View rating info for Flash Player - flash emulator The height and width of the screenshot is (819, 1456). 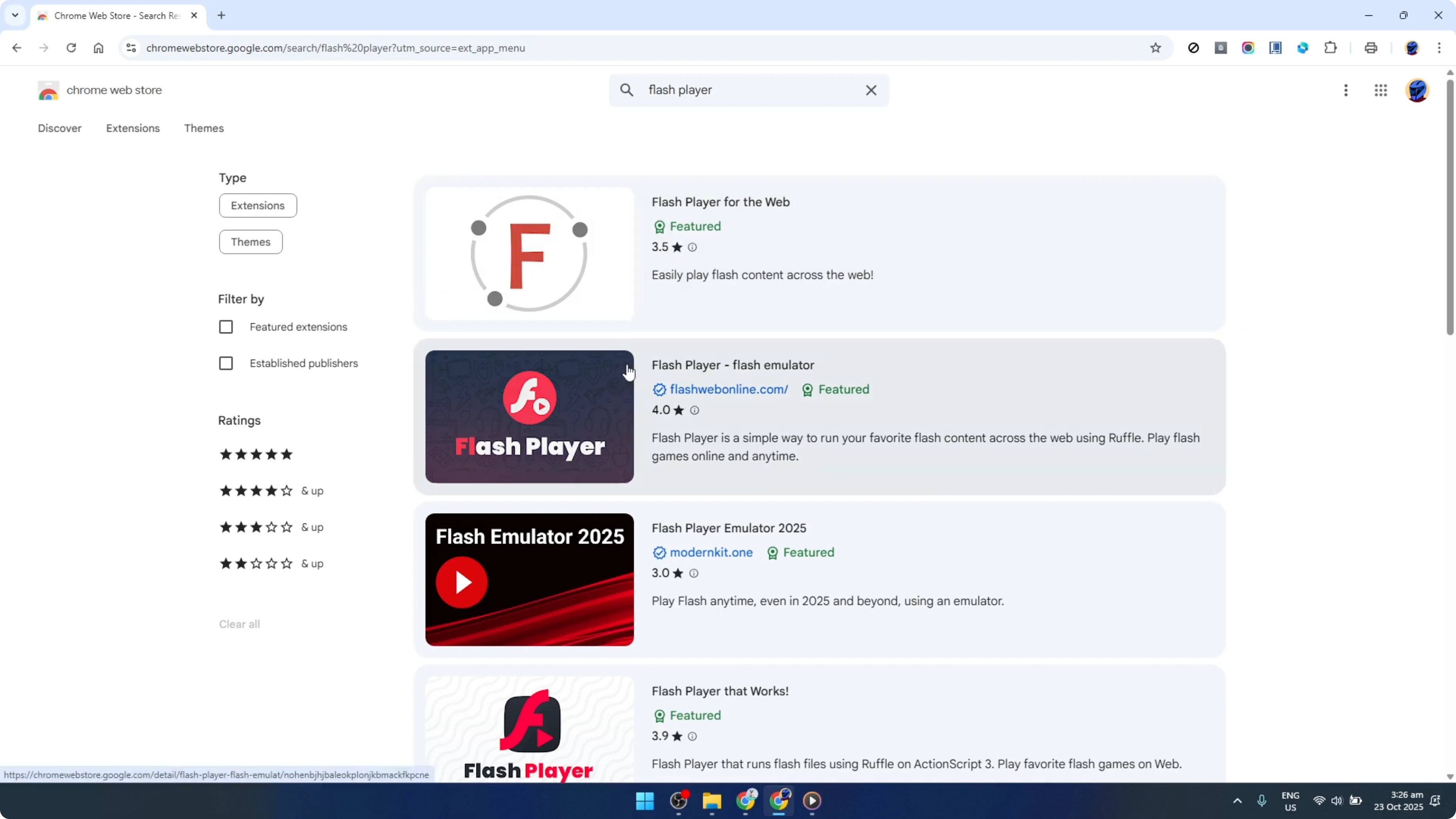[695, 410]
